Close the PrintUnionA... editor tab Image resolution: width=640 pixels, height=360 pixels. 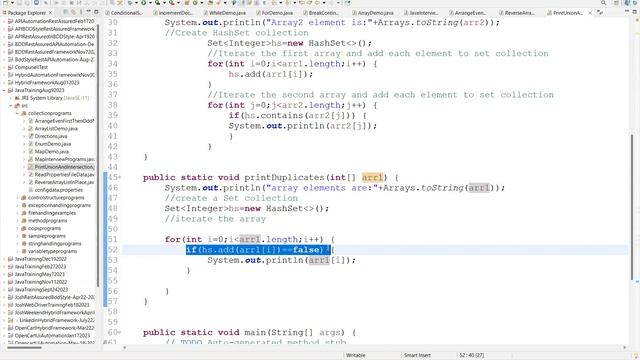[x=590, y=13]
